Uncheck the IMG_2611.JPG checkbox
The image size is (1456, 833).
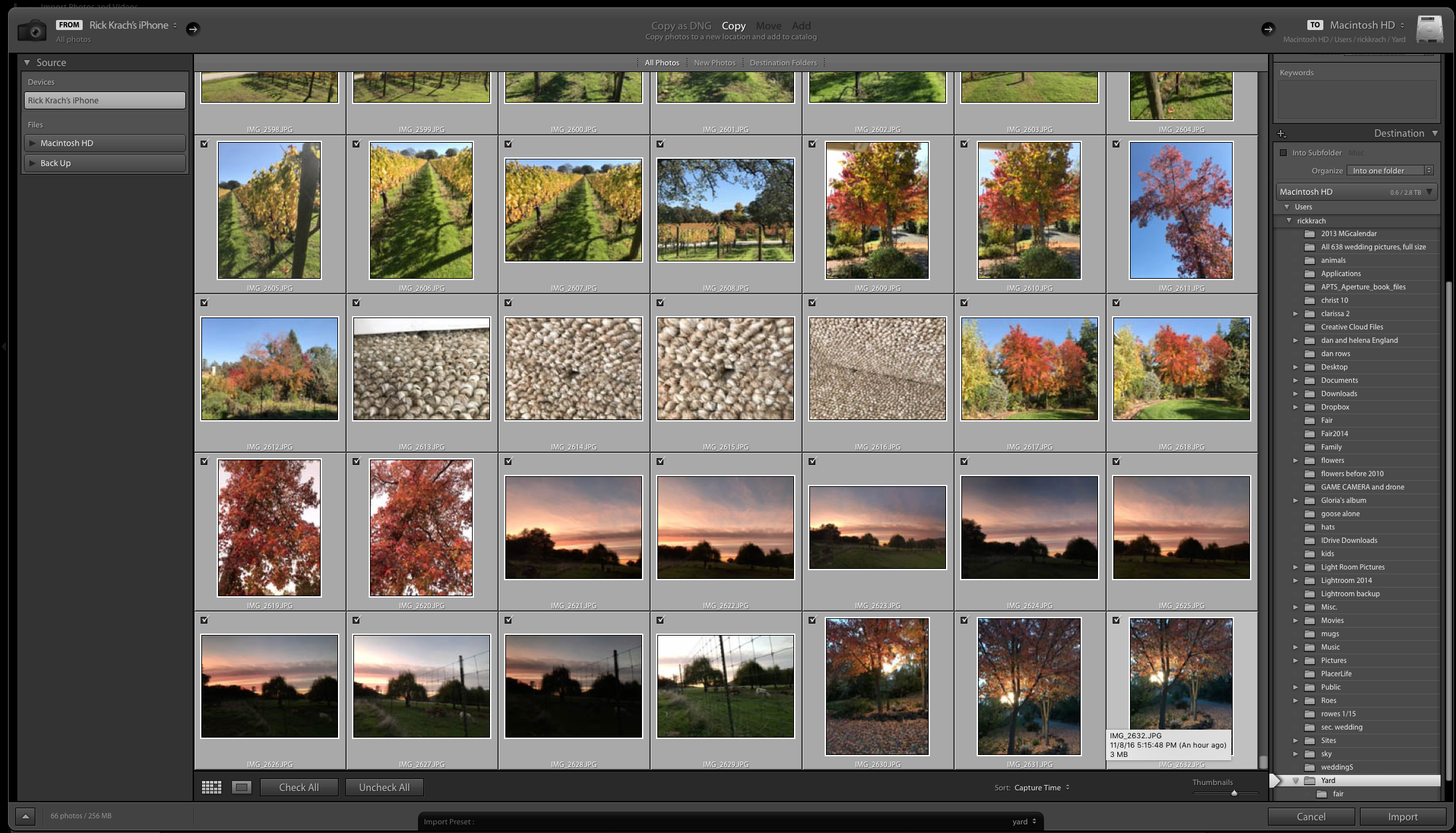(1117, 144)
